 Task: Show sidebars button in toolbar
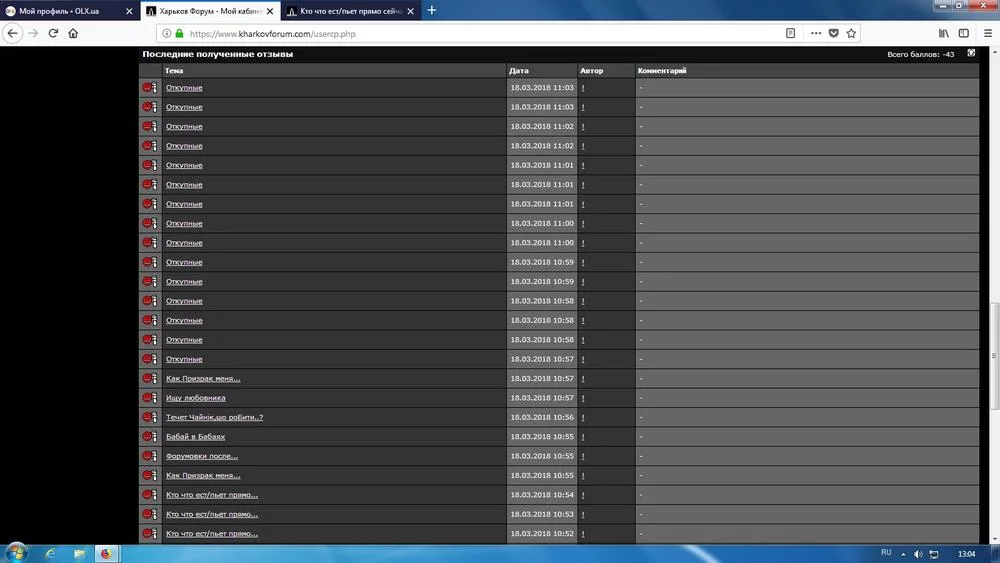tap(964, 33)
